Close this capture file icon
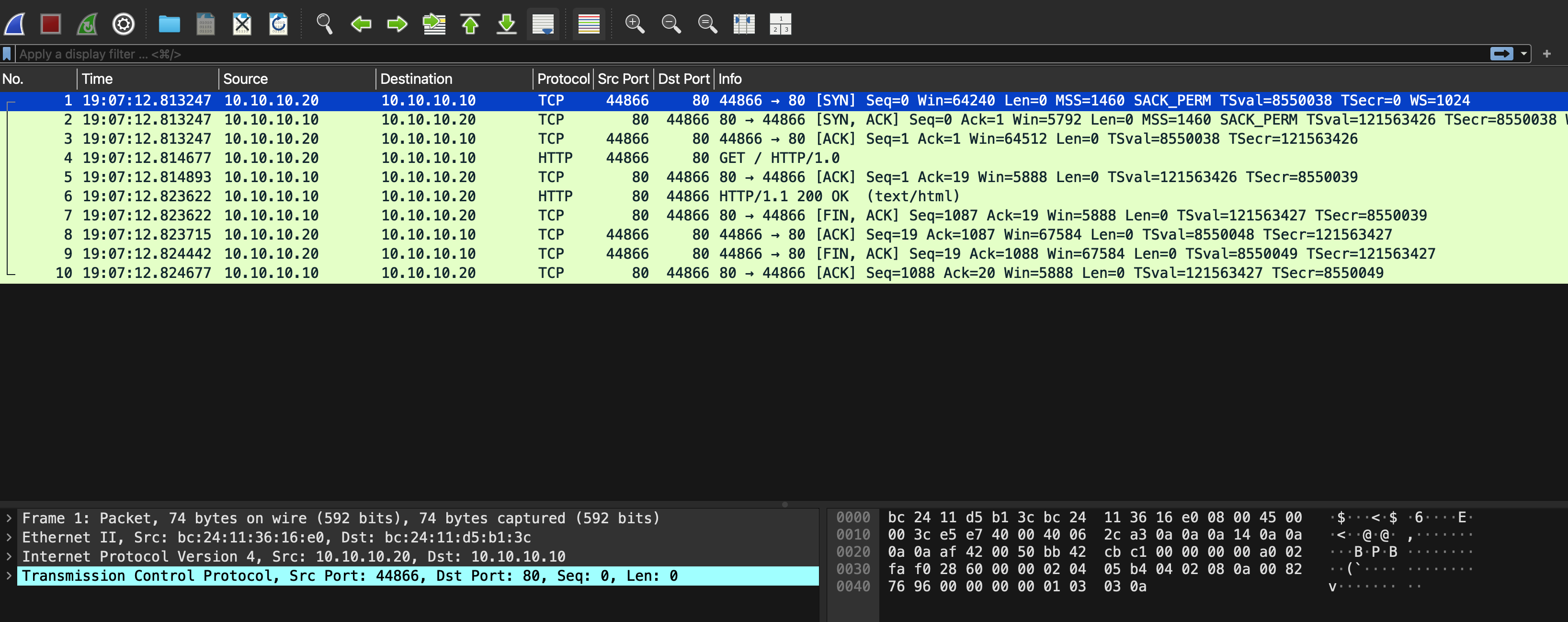This screenshot has height=622, width=1568. coord(242,24)
